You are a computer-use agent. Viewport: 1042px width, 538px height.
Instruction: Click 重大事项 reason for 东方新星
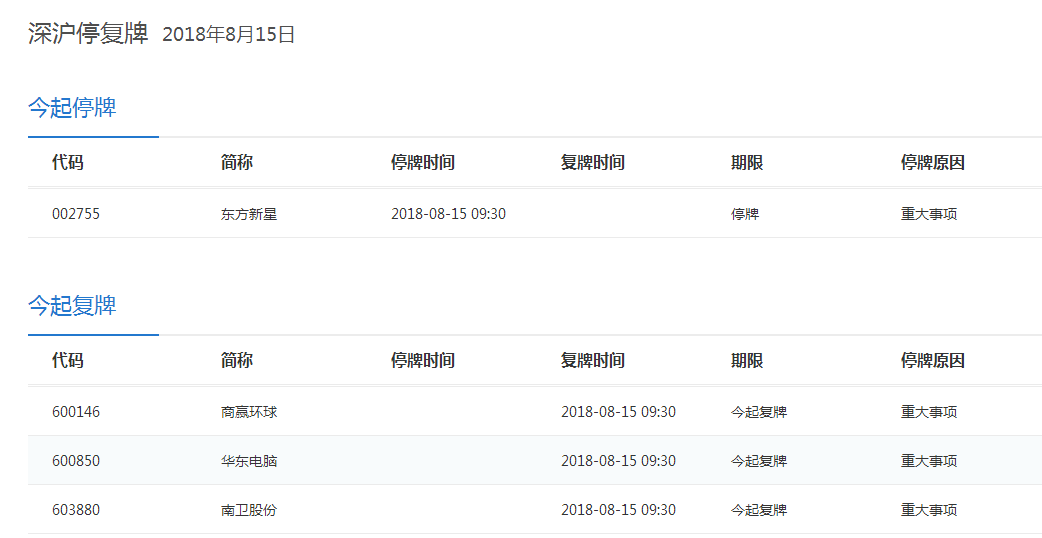pyautogui.click(x=929, y=214)
